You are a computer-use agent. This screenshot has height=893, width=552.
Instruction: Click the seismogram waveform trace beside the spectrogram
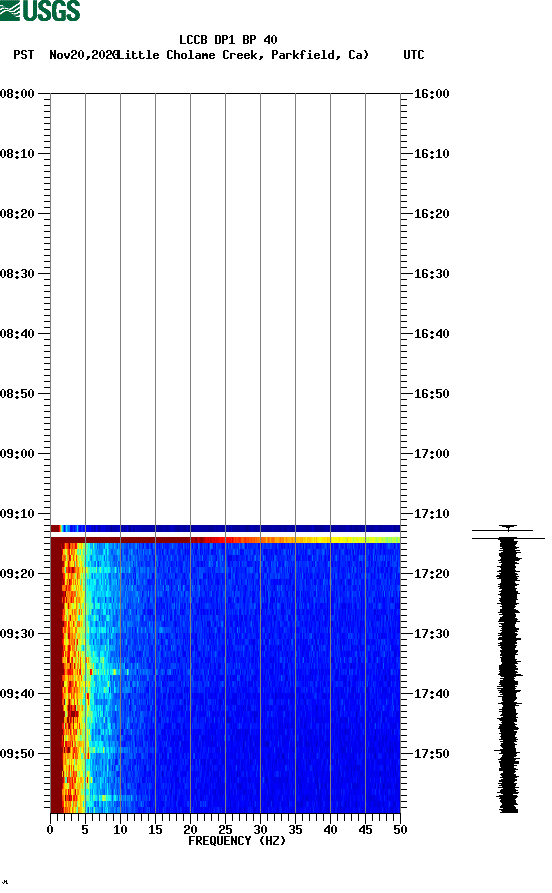tap(508, 669)
